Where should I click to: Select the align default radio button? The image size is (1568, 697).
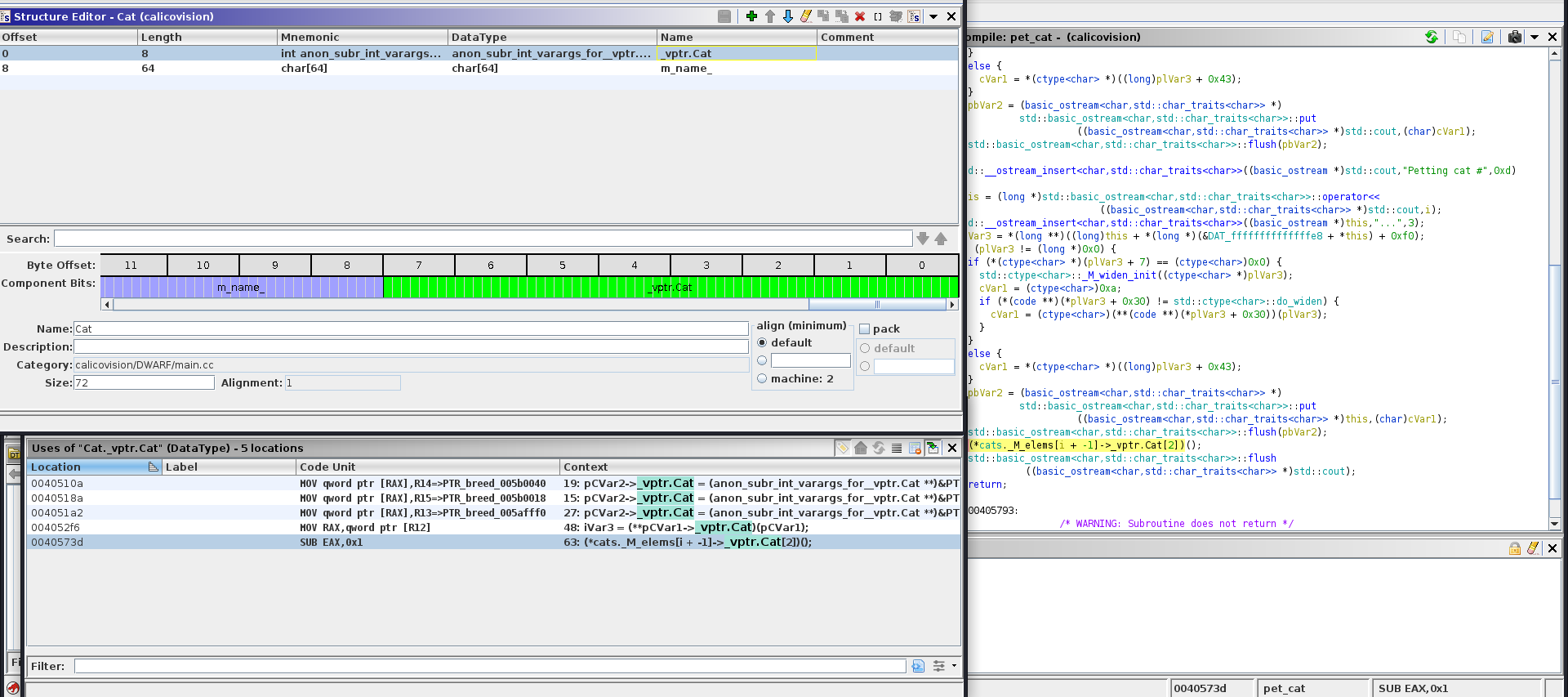762,342
